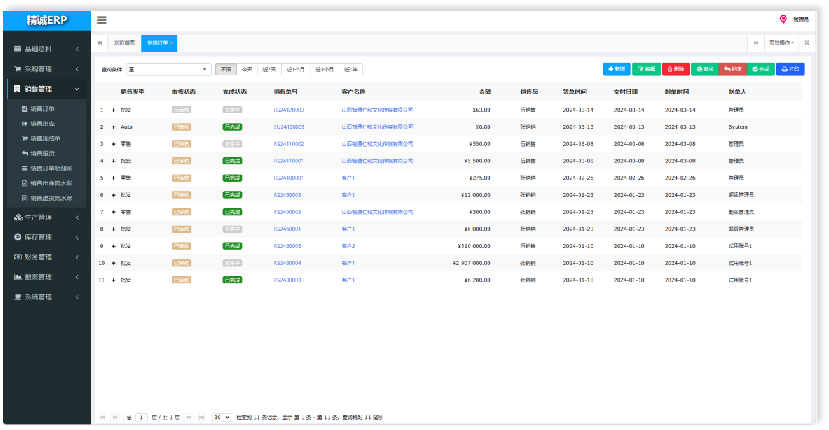Click the tab bar scroll-right double arrow
Viewport: 829px width, 430px height.
[756, 43]
